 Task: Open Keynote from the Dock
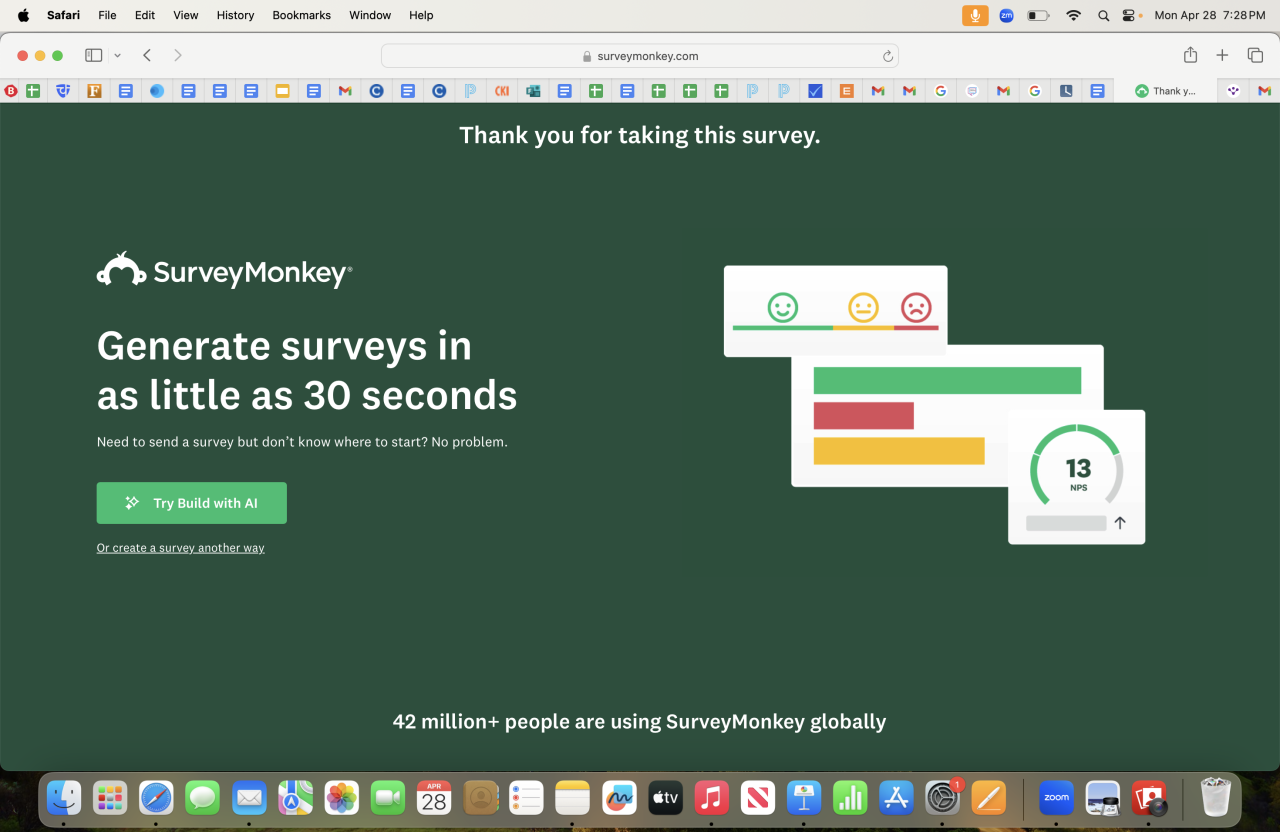click(x=803, y=798)
